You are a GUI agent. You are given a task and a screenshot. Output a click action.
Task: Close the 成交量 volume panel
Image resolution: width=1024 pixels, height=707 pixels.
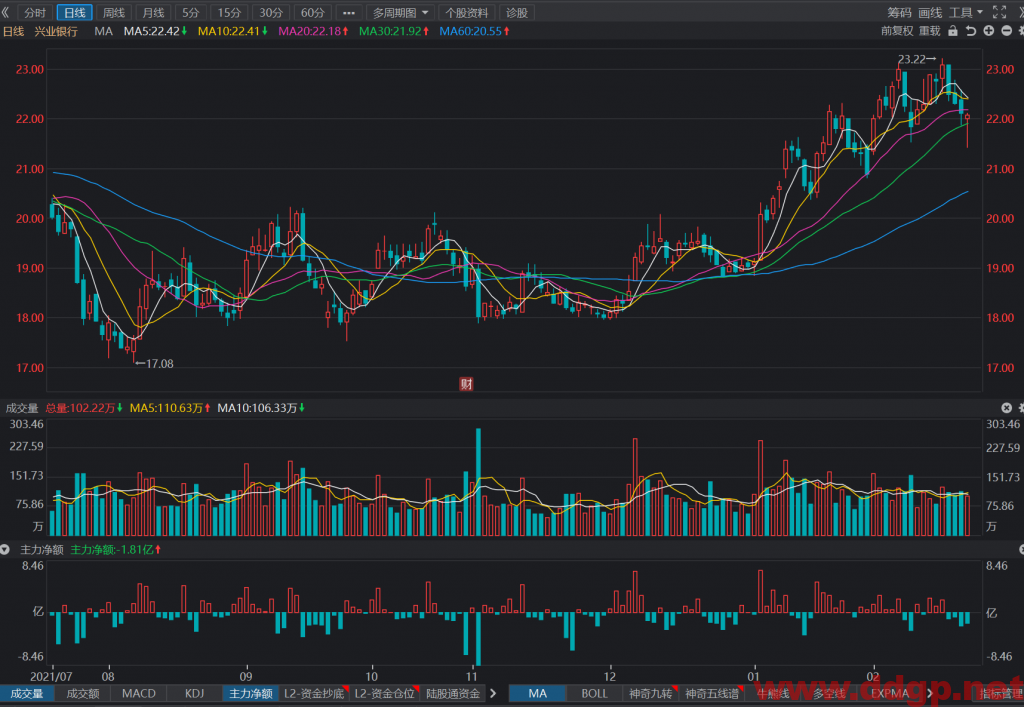click(x=1006, y=408)
